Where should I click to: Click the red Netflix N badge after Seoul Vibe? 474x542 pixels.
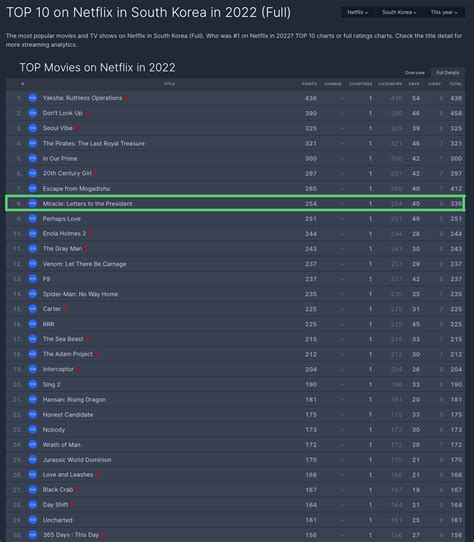click(x=77, y=128)
